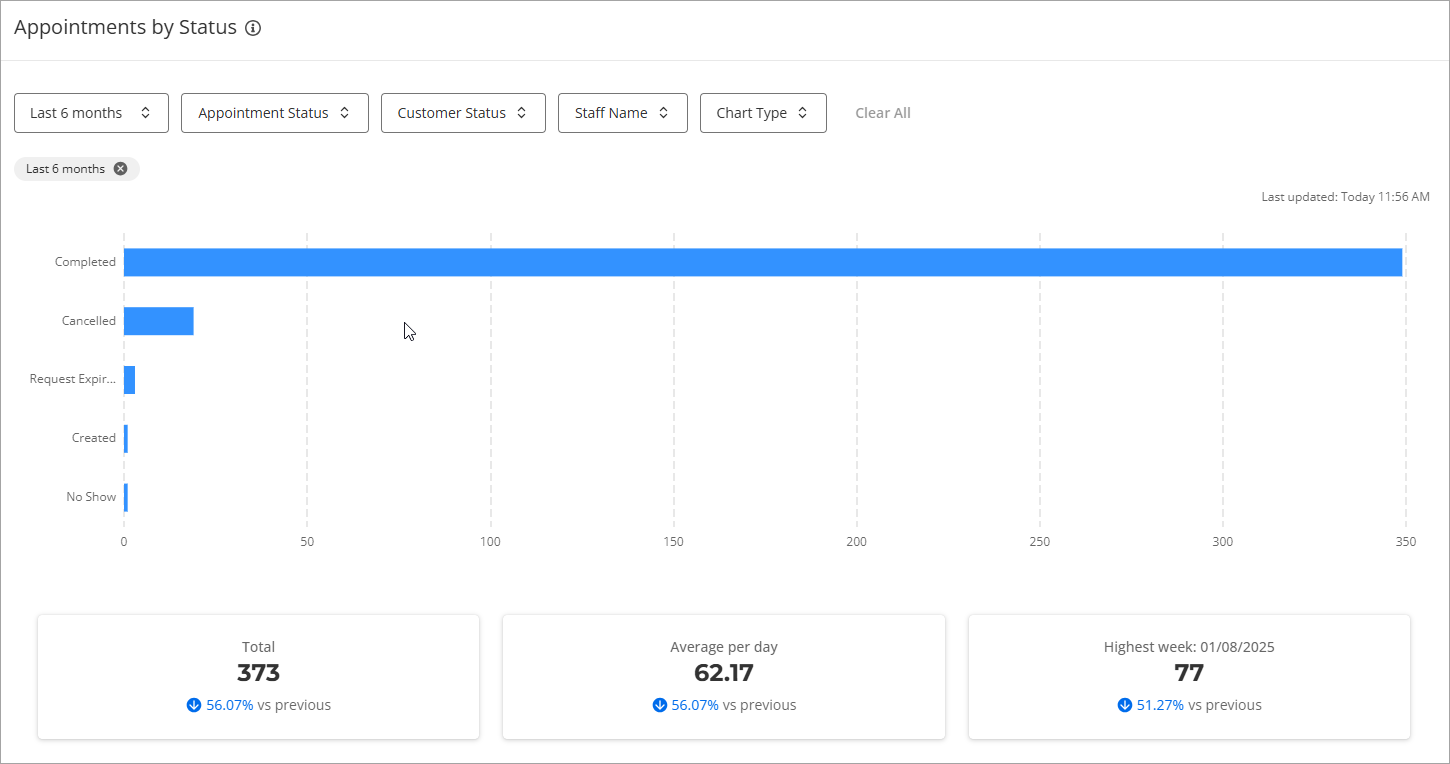Image resolution: width=1450 pixels, height=764 pixels.
Task: Click the Clear All link
Action: pyautogui.click(x=882, y=113)
